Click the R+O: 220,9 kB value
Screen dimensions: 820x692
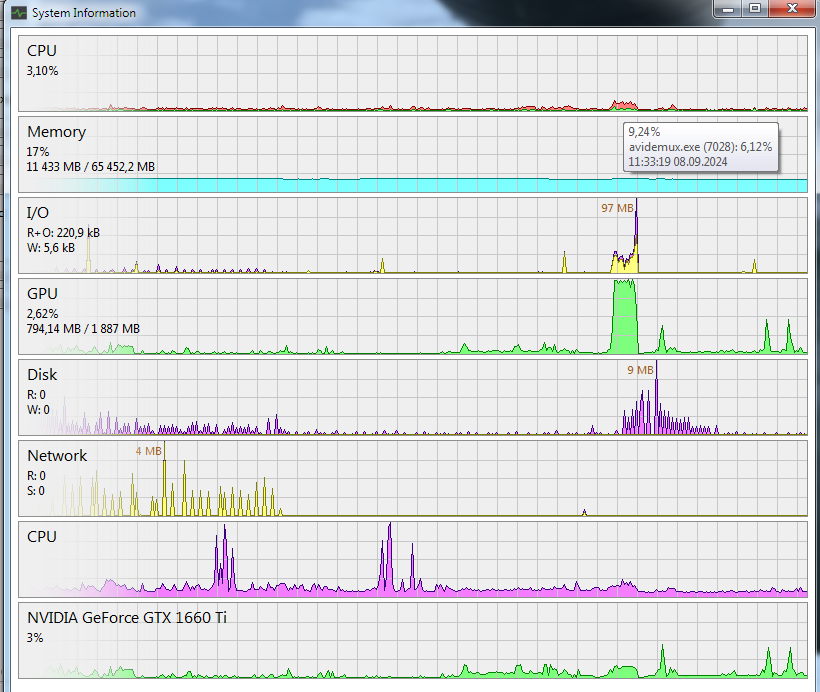tap(63, 233)
